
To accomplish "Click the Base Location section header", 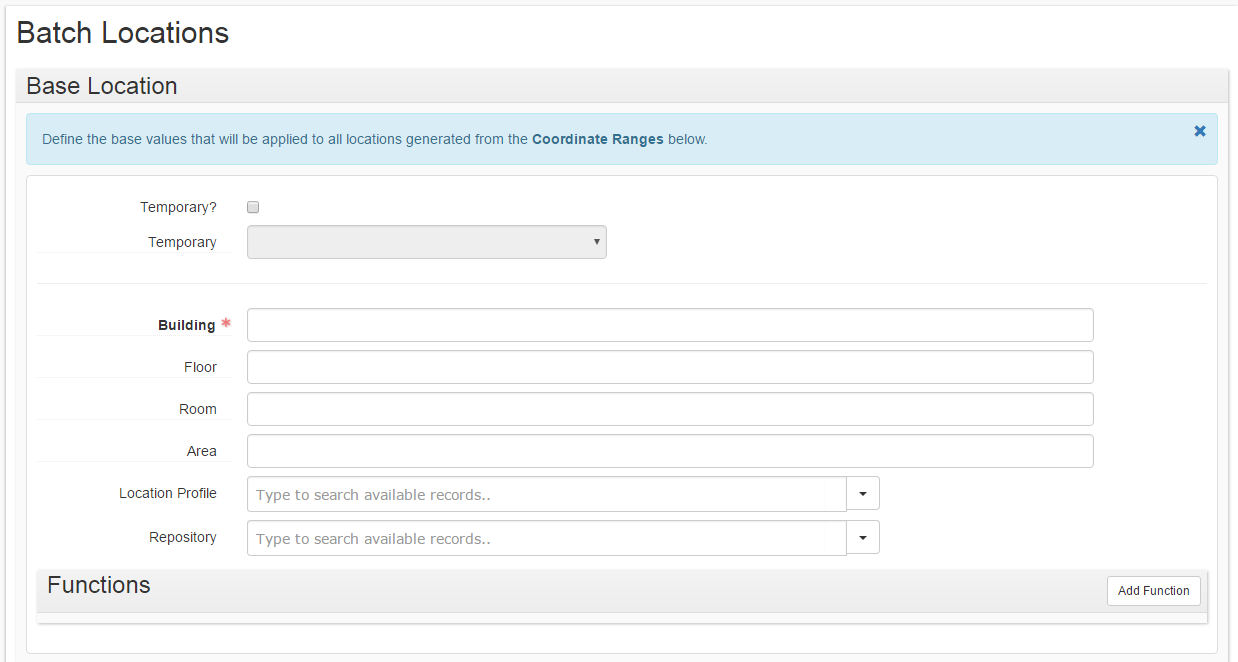I will point(102,86).
